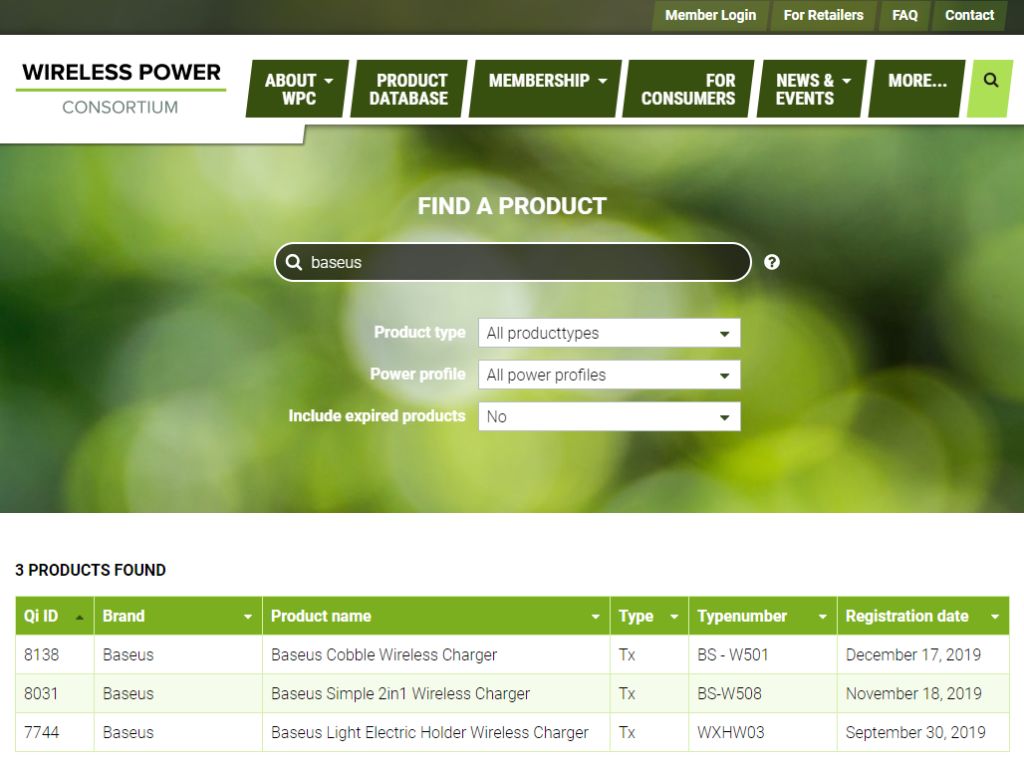The image size is (1024, 768).
Task: Click the Find a Product heading
Action: coord(512,206)
